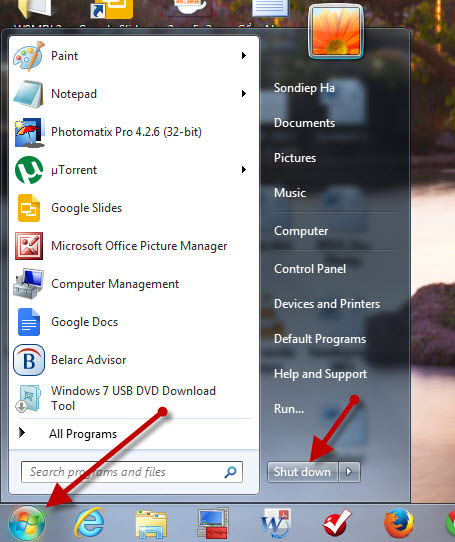
Task: Open the µTorrent program icon
Action: coord(29,170)
